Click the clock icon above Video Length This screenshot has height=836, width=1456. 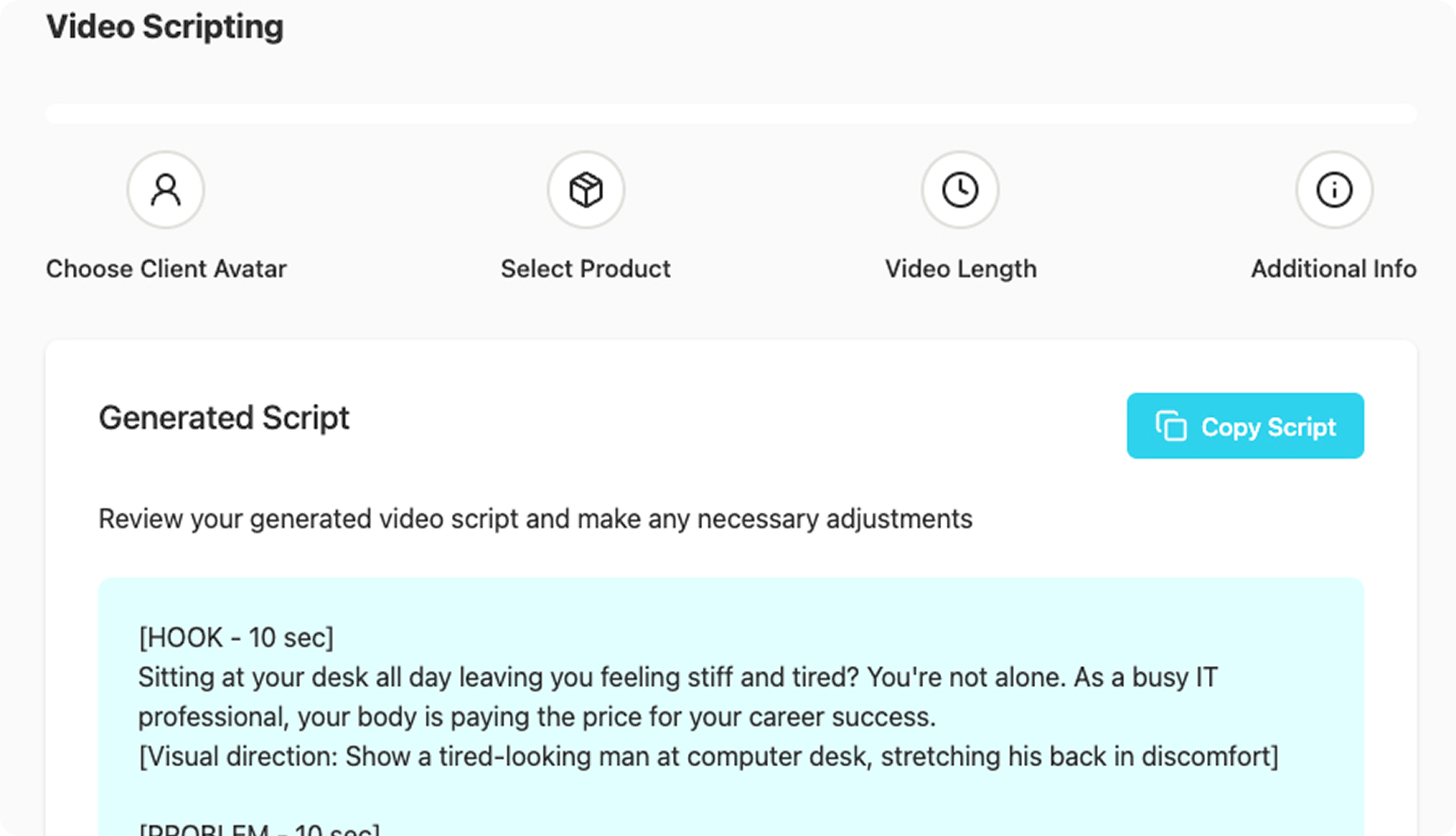[960, 190]
